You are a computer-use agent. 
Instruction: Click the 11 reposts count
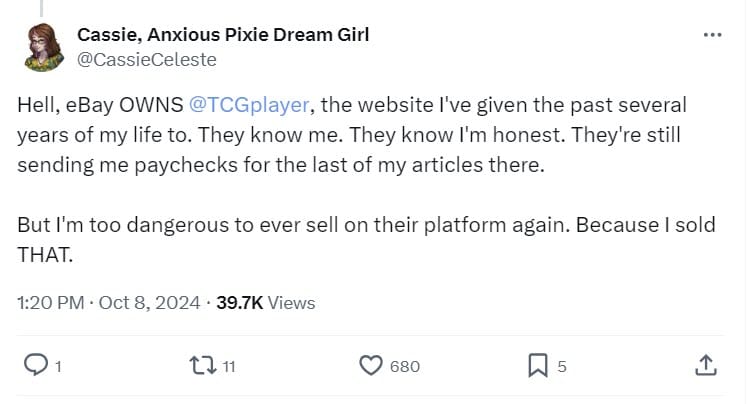pos(228,367)
